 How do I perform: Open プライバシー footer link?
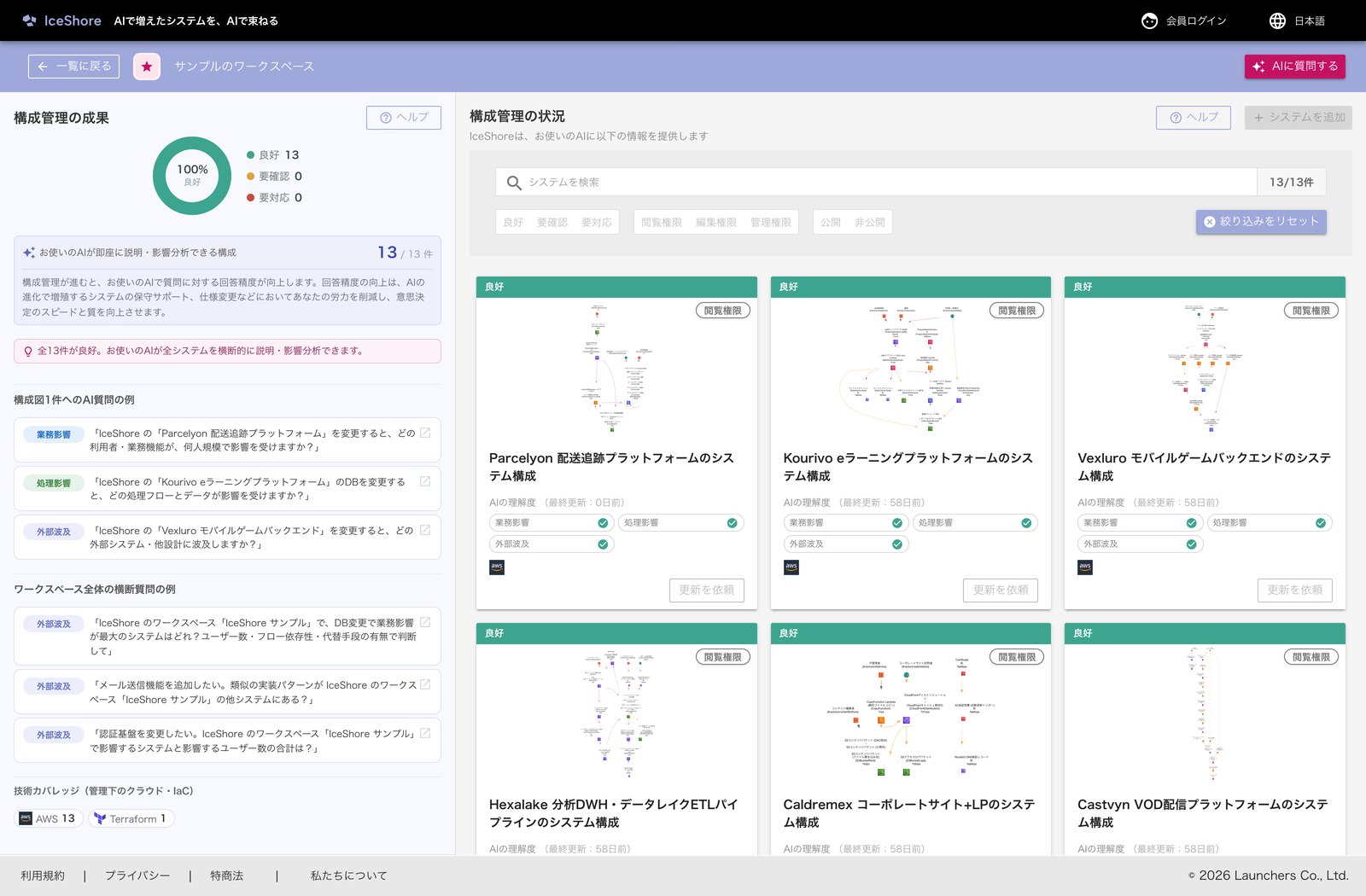[137, 876]
